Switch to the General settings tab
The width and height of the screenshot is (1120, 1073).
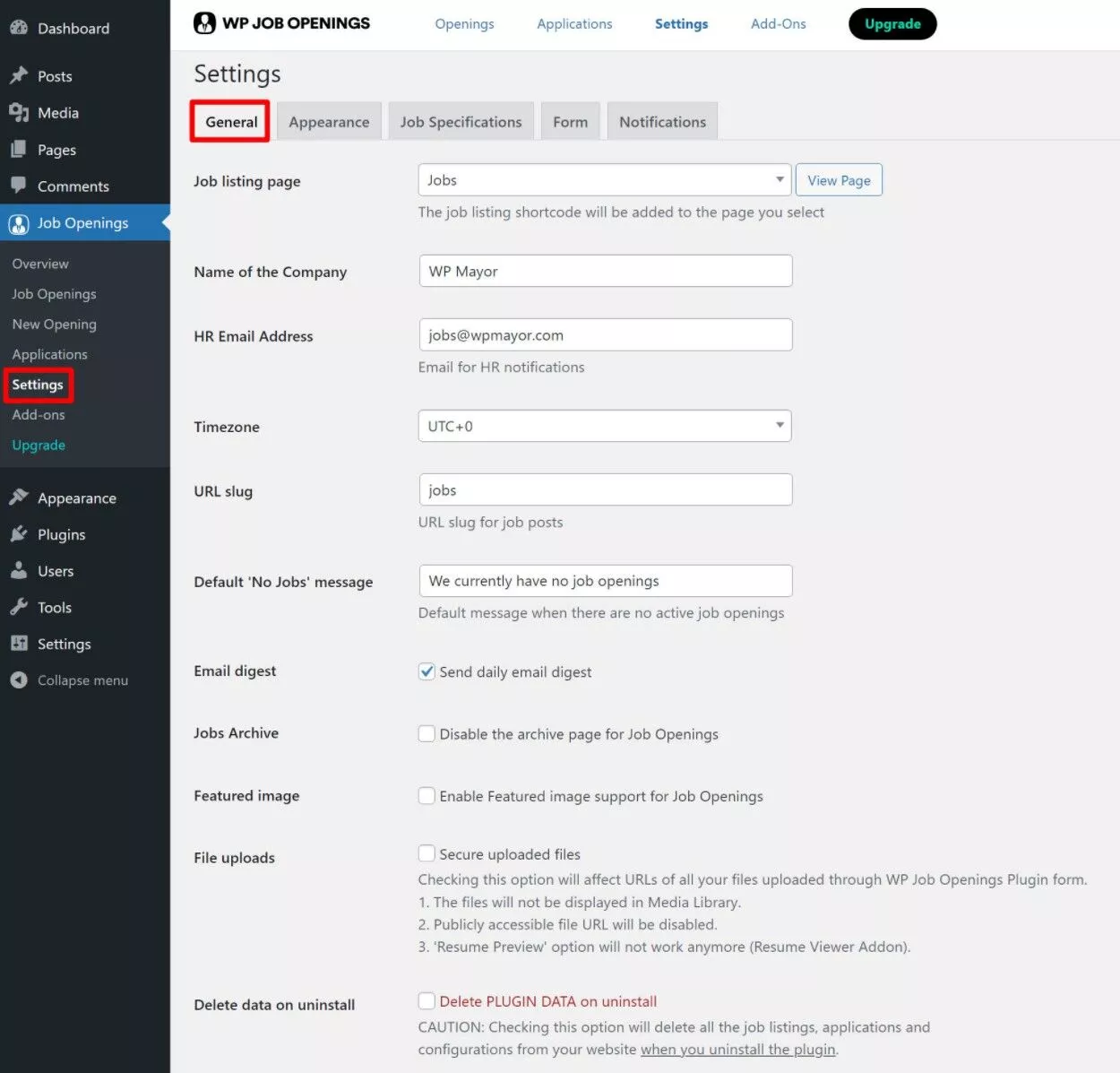point(231,122)
